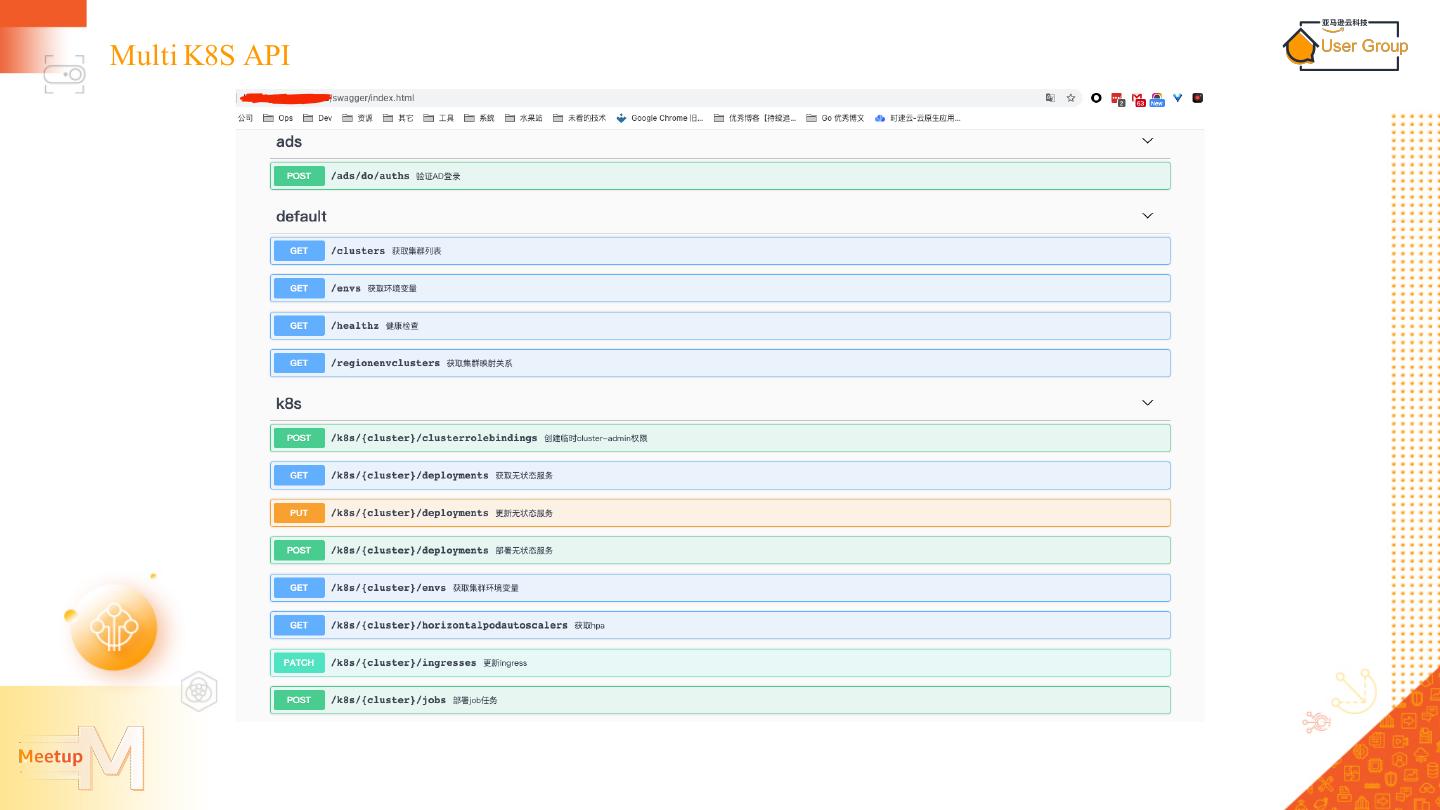Expand the GET /healthz endpoint row
Viewport: 1440px width, 810px height.
coord(720,326)
